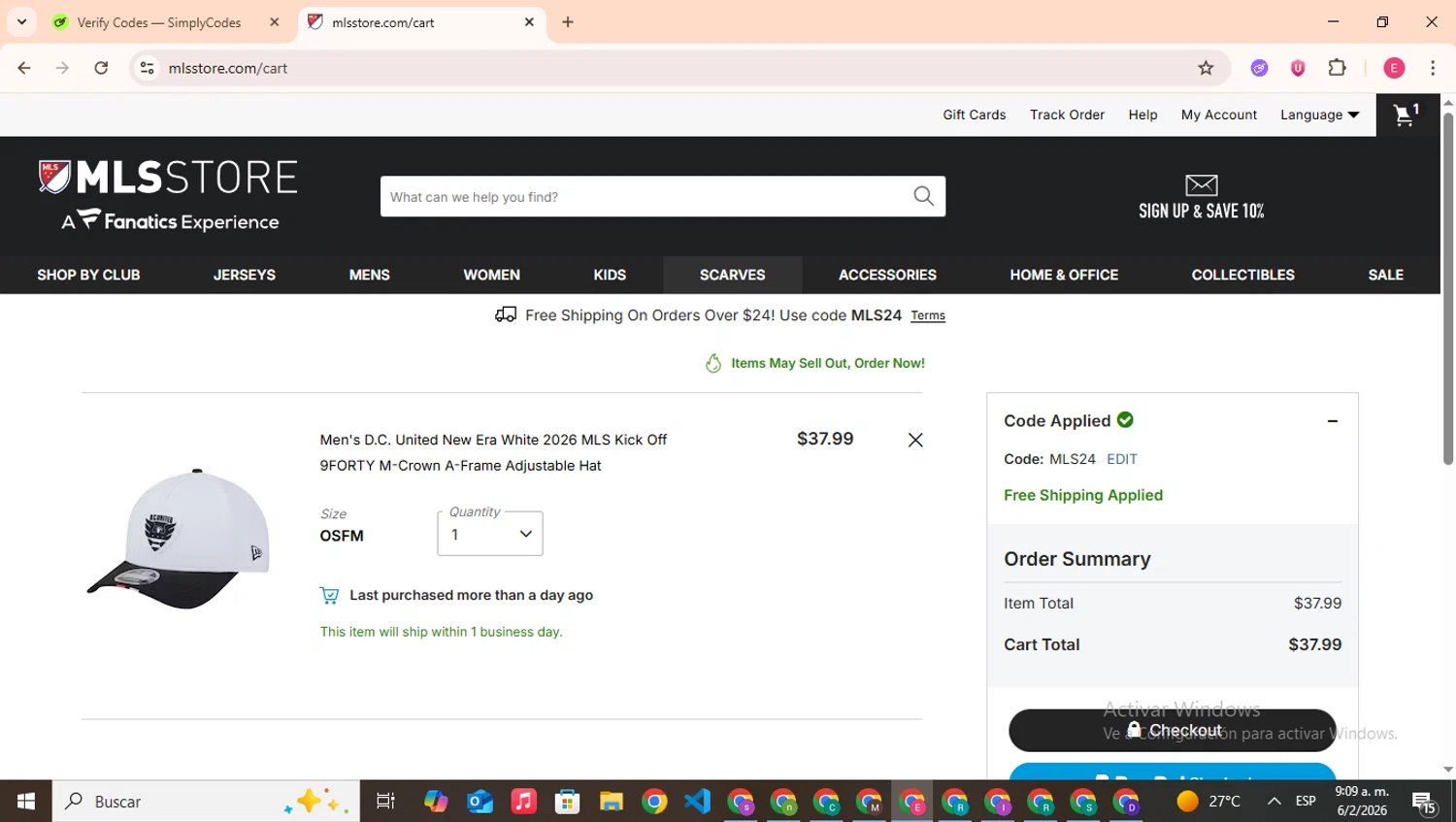Screen dimensions: 1456x822
Task: Open the SHOP BY CLUB menu
Action: pyautogui.click(x=88, y=275)
